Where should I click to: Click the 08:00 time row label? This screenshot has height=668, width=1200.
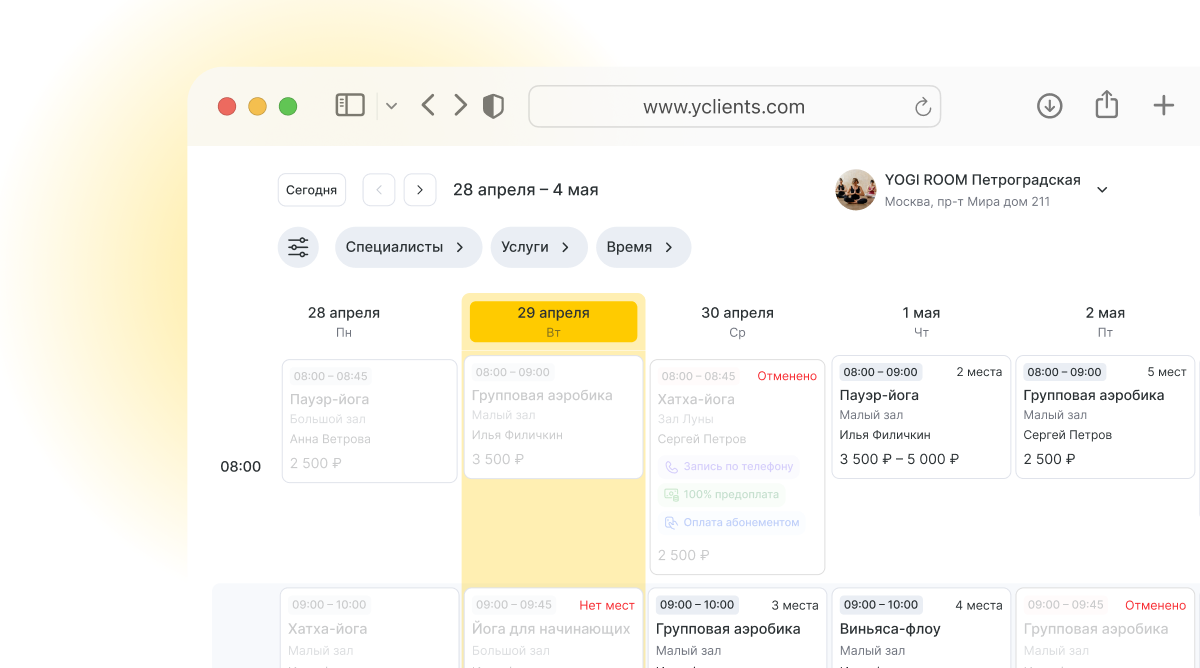pos(241,466)
